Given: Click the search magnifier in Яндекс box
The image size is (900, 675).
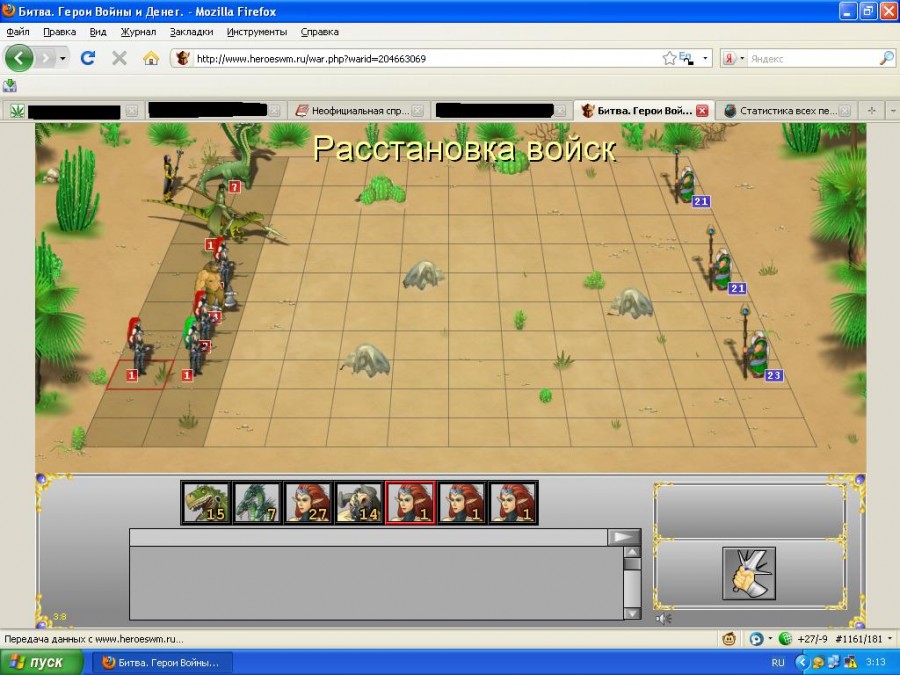Looking at the screenshot, I should 887,58.
